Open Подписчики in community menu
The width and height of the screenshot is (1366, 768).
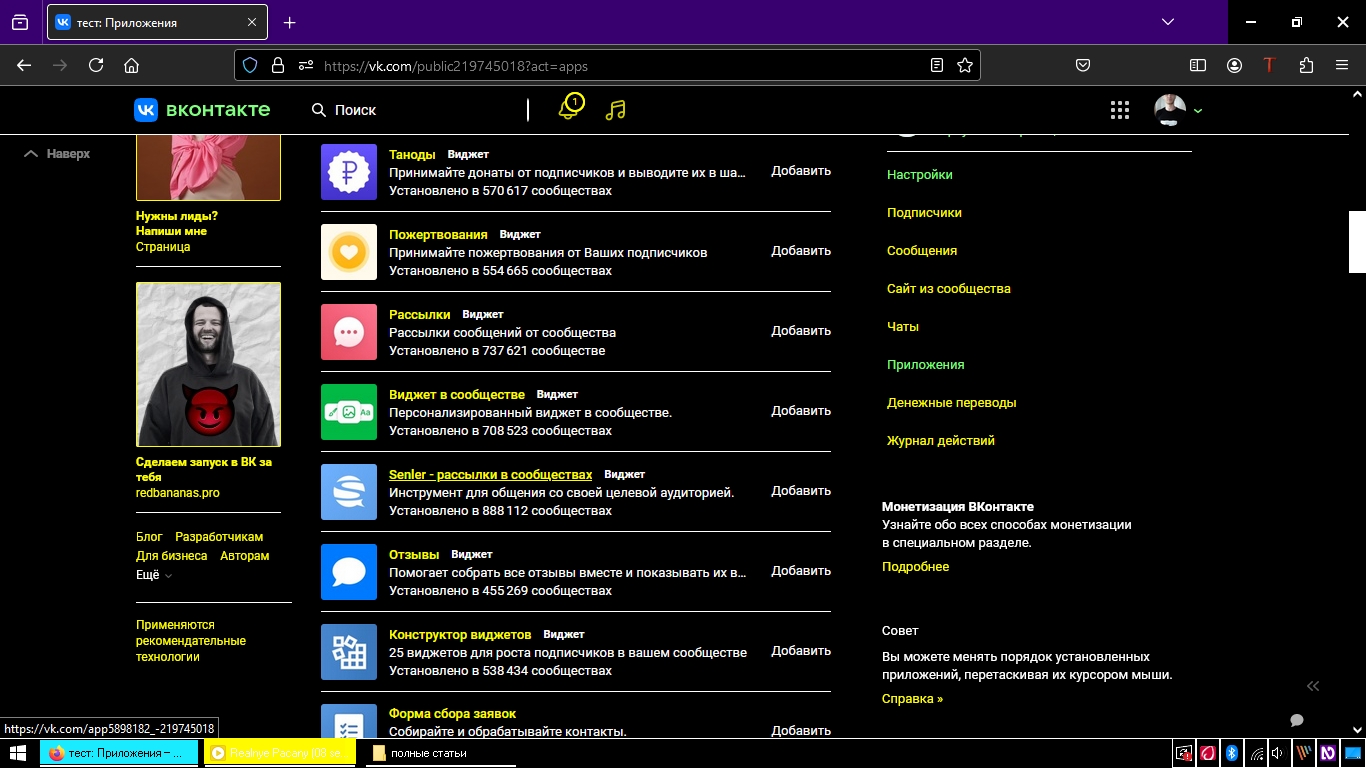click(924, 212)
